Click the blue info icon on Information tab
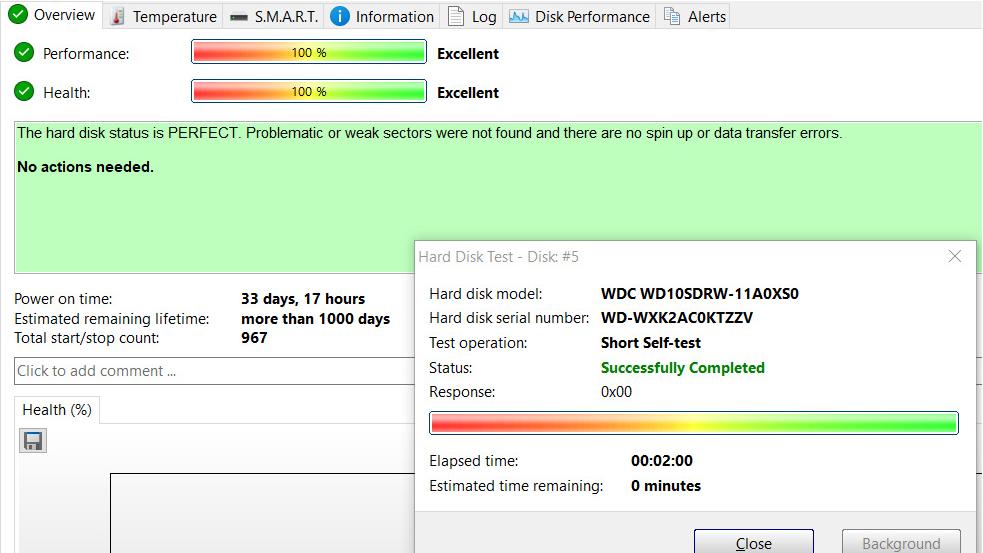This screenshot has height=553, width=983. click(340, 16)
